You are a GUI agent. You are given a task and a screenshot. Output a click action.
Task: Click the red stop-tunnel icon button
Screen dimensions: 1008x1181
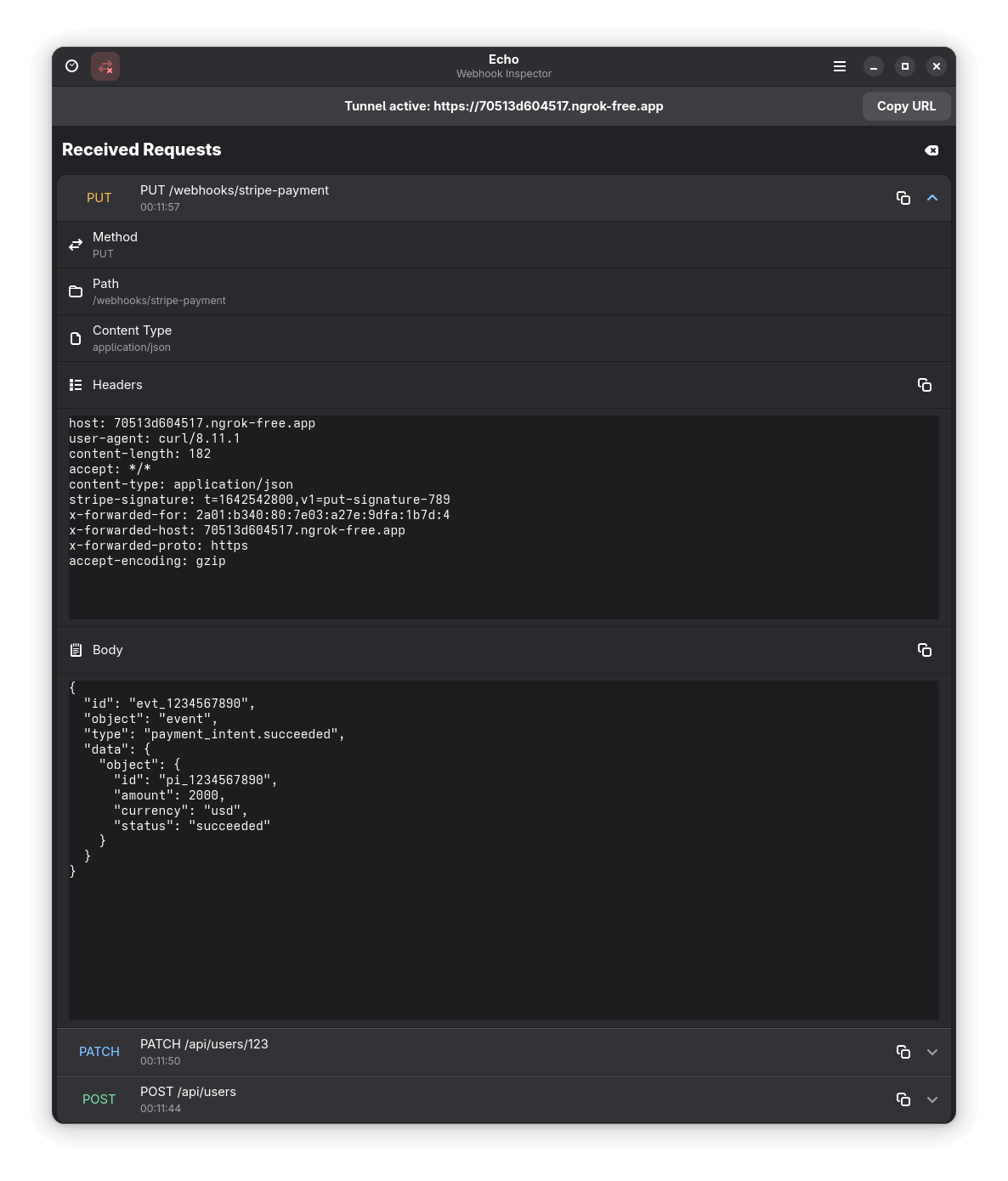pos(105,66)
